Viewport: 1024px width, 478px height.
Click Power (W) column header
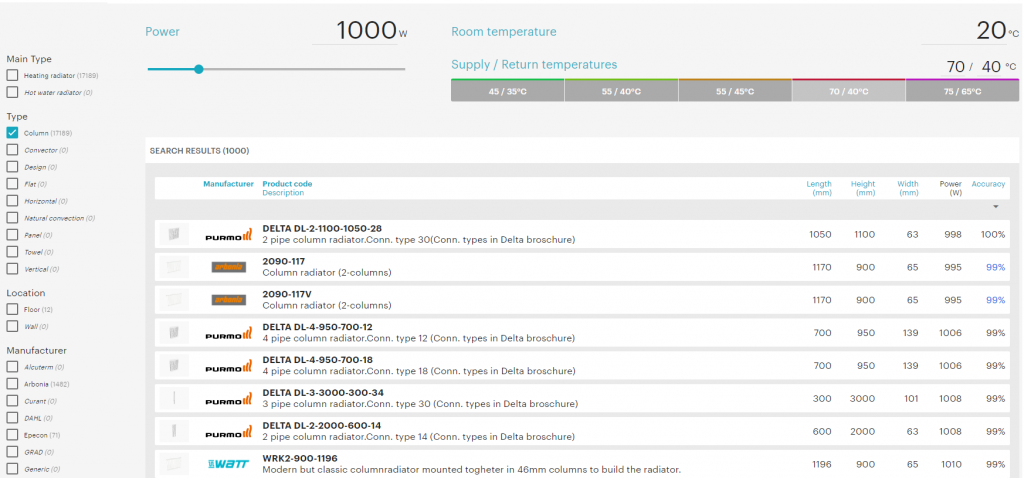tap(950, 188)
